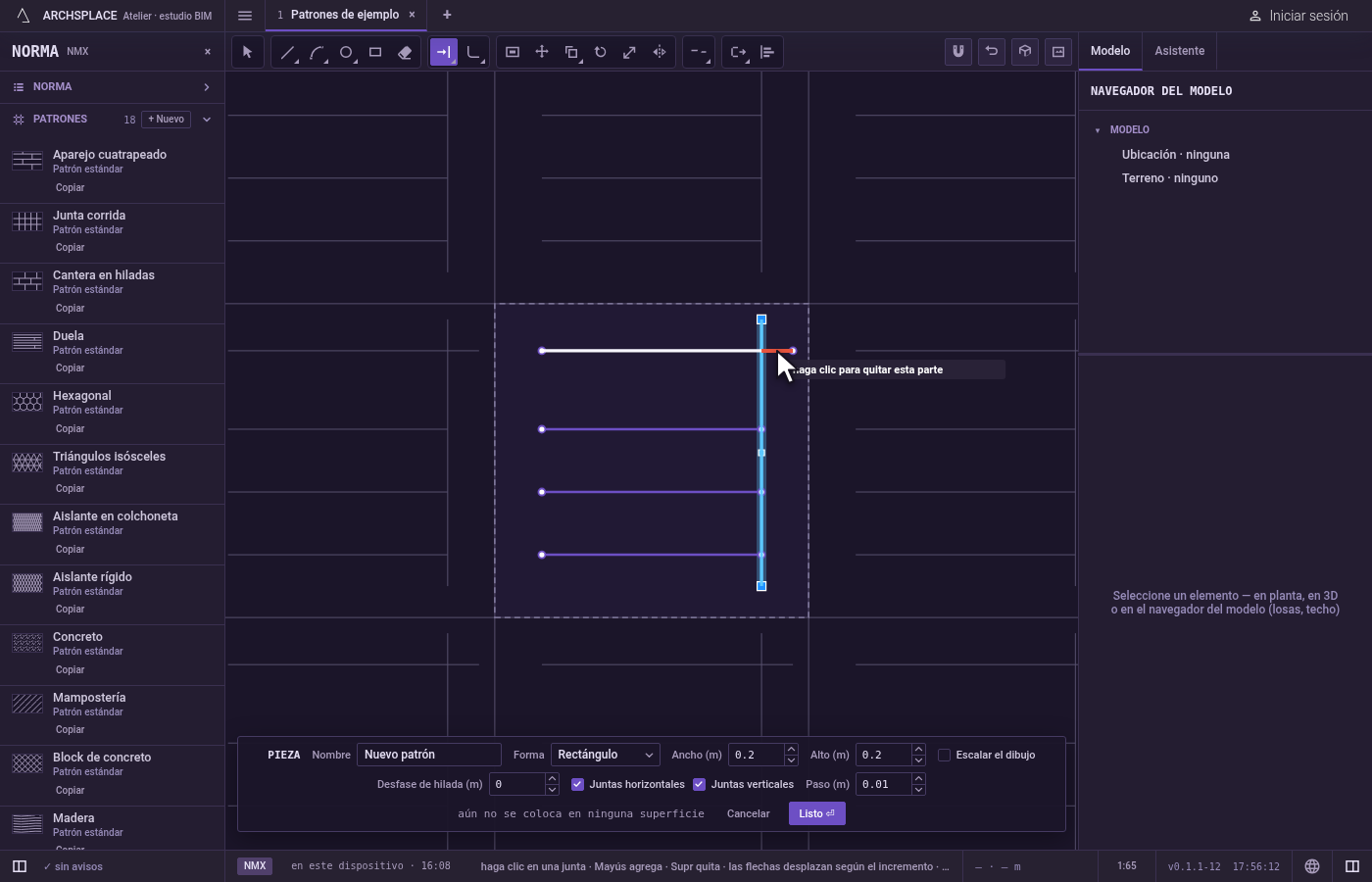1372x882 pixels.
Task: Click the copy/duplicate tool icon
Action: (571, 52)
